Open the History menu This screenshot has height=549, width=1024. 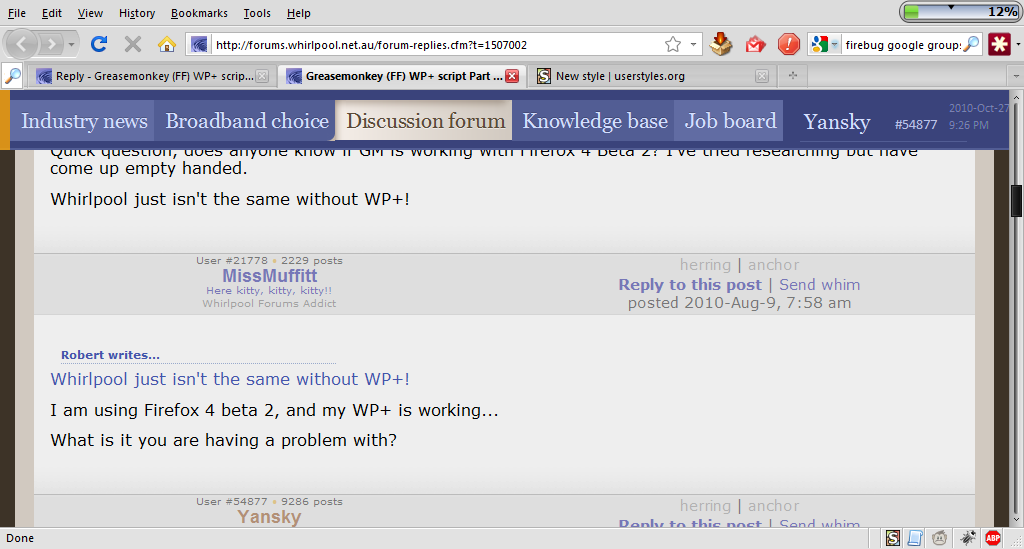coord(136,13)
